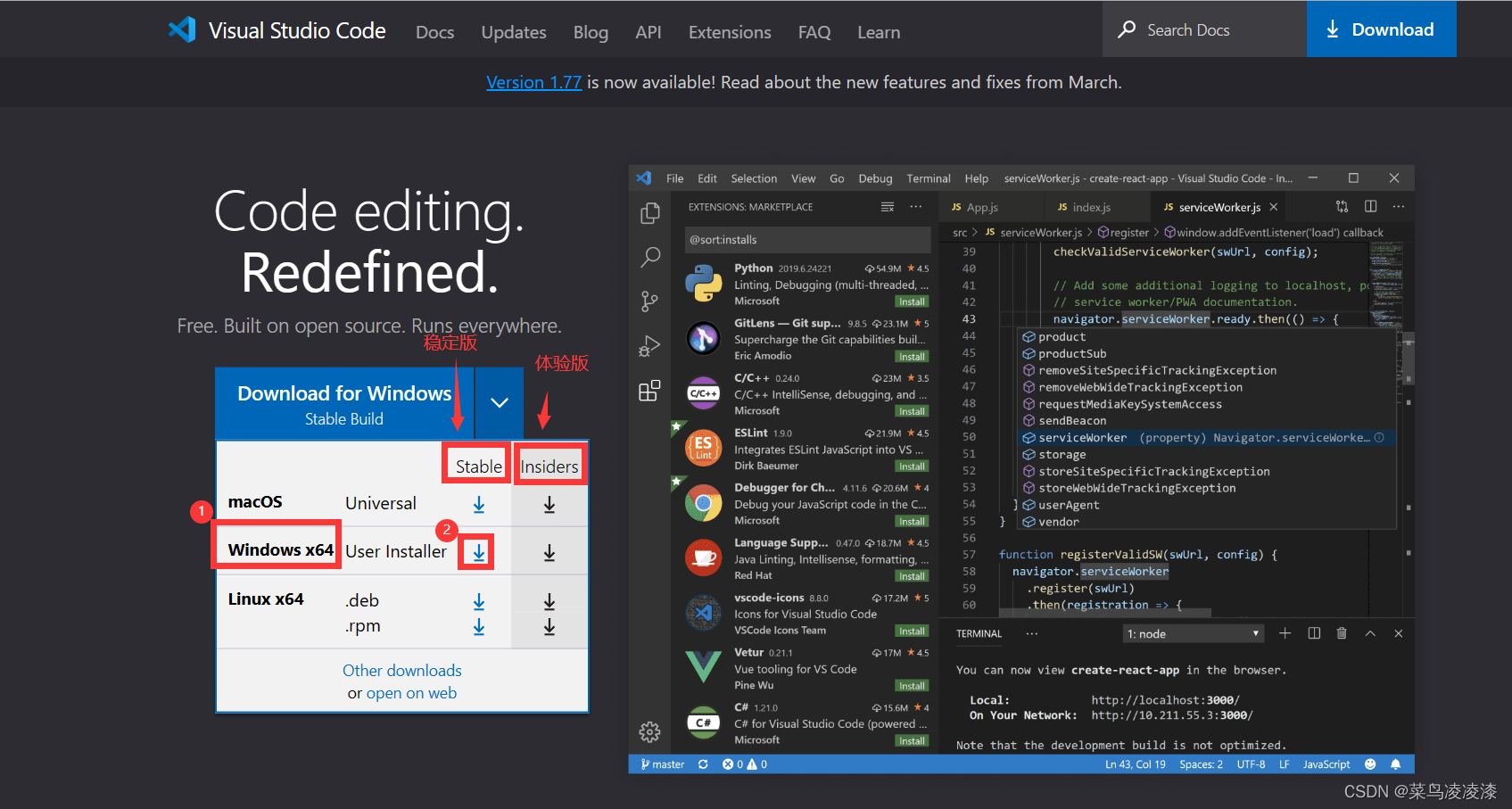Click the Visual Studio Code logo icon
Screen dimensions: 1512x809
(x=182, y=29)
